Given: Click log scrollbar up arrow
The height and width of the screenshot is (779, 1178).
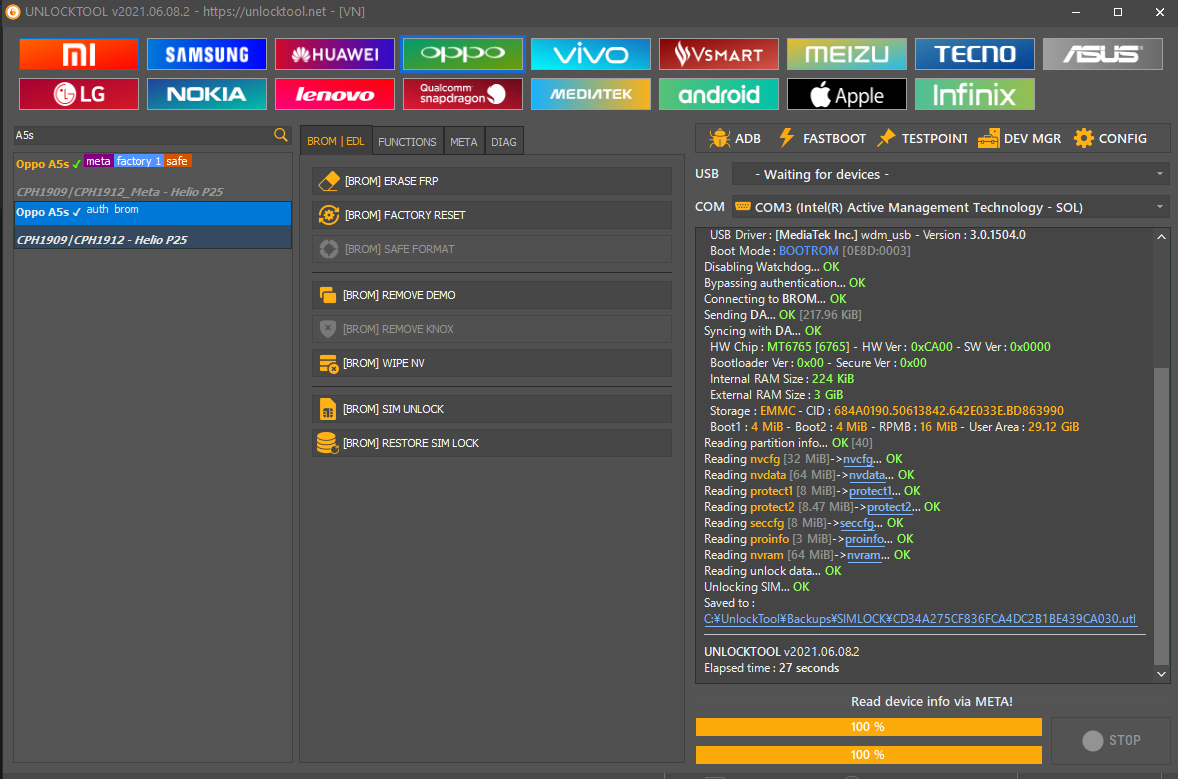Looking at the screenshot, I should click(1161, 237).
